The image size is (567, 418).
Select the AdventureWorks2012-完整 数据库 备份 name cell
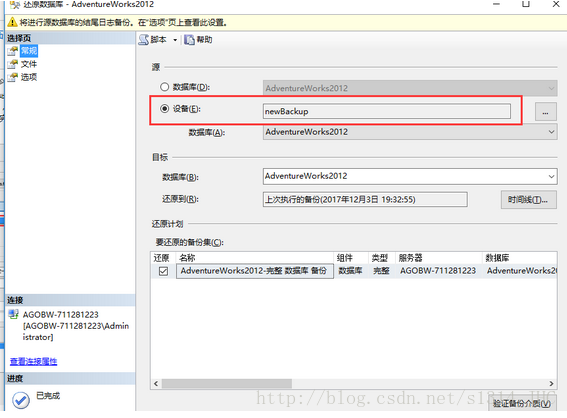point(255,271)
